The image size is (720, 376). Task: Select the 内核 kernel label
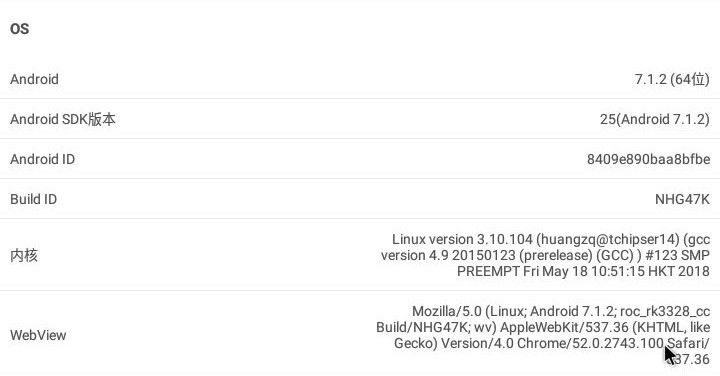24,255
